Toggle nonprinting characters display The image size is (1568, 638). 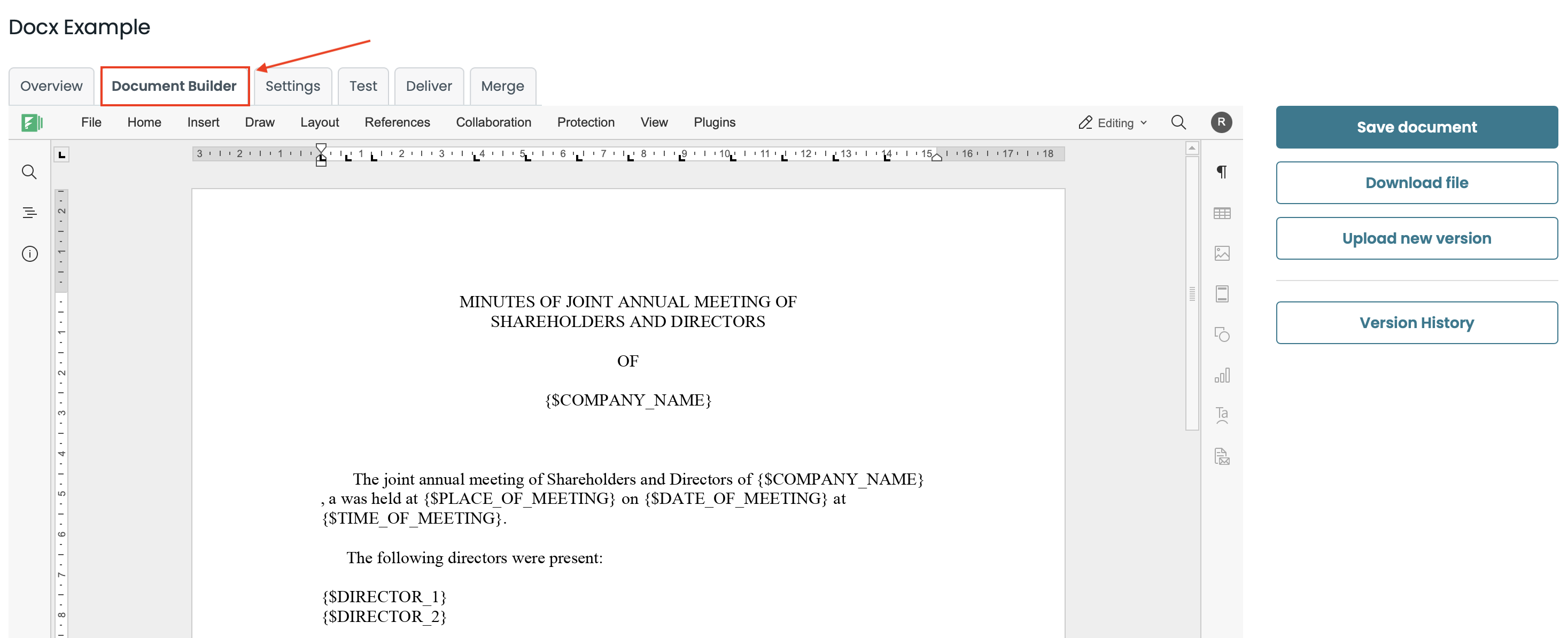tap(1222, 172)
